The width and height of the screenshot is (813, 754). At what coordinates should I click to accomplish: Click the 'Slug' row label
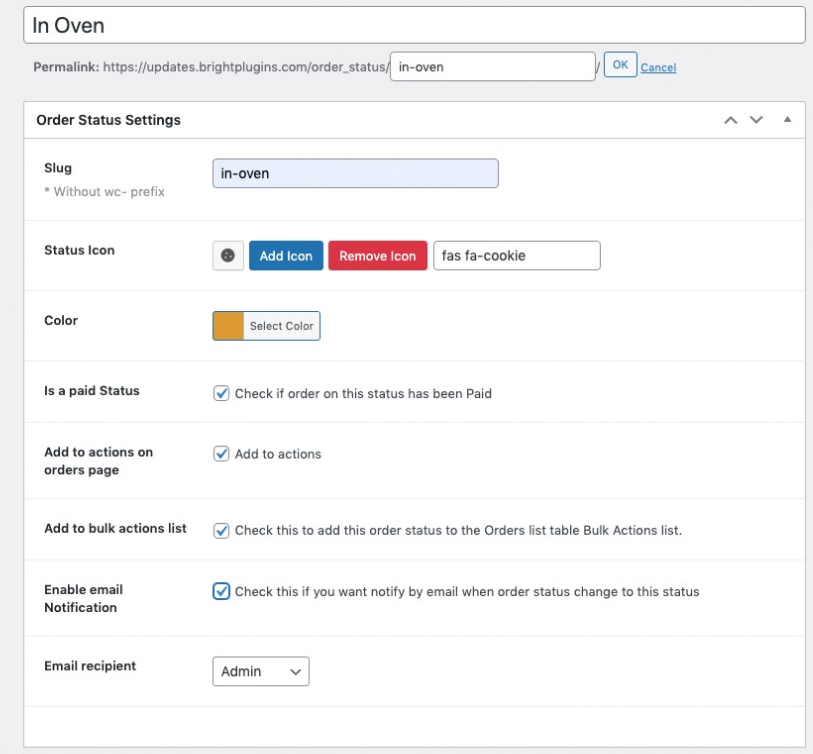(58, 167)
